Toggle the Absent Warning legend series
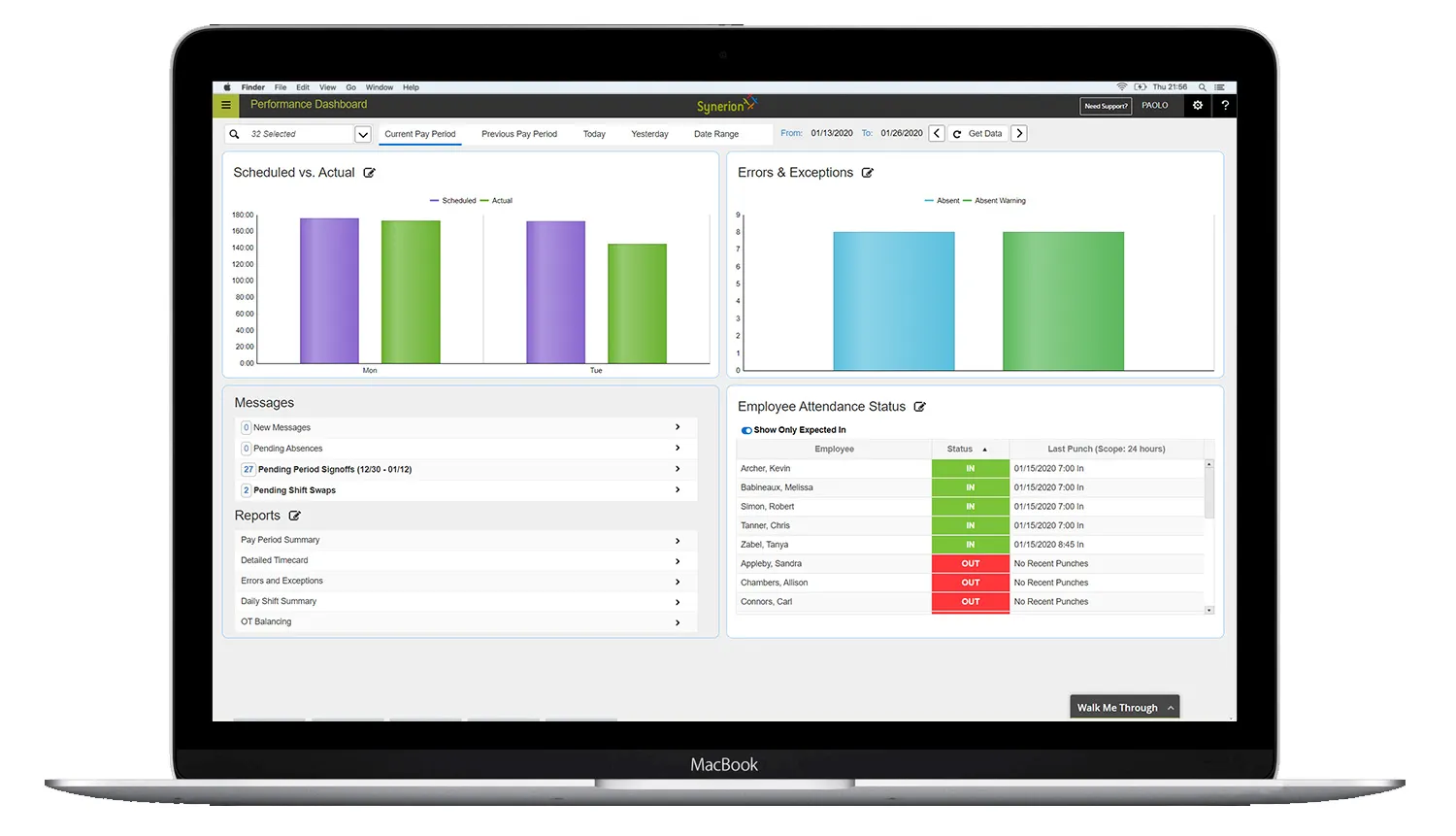Viewport: 1456px width, 836px height. pos(995,201)
